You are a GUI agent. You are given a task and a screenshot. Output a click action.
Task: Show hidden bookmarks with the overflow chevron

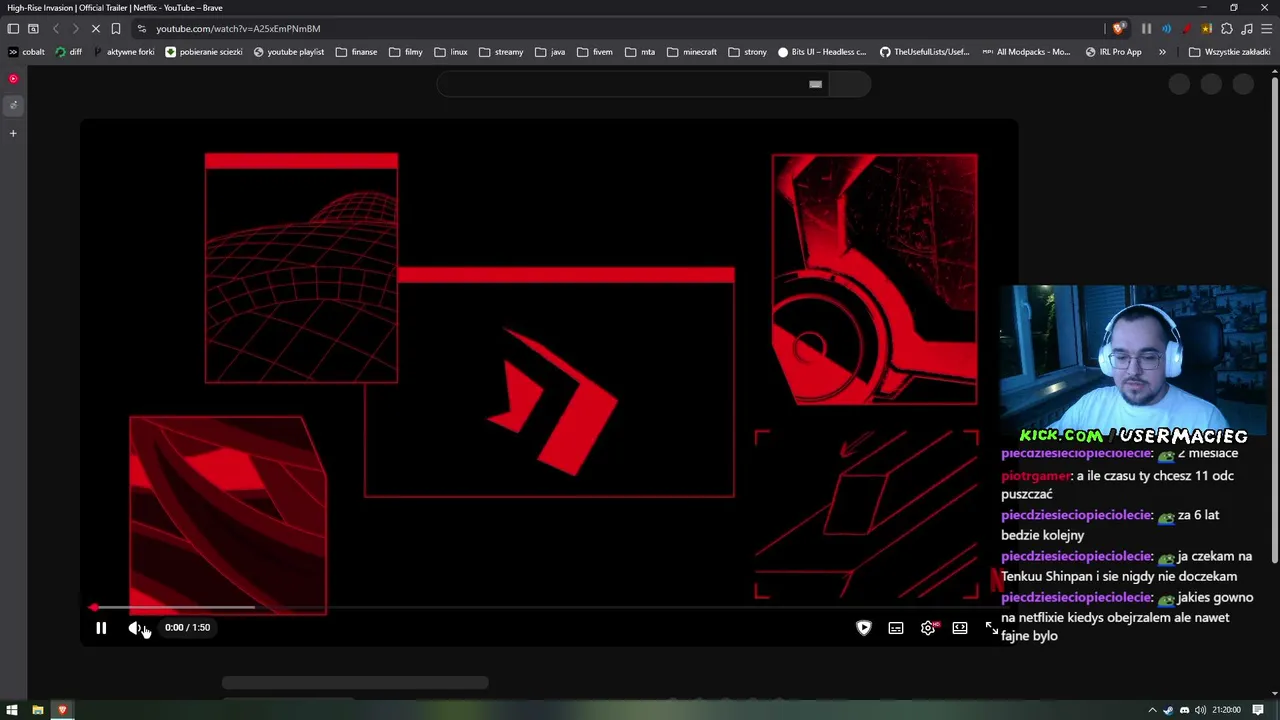(x=1162, y=52)
